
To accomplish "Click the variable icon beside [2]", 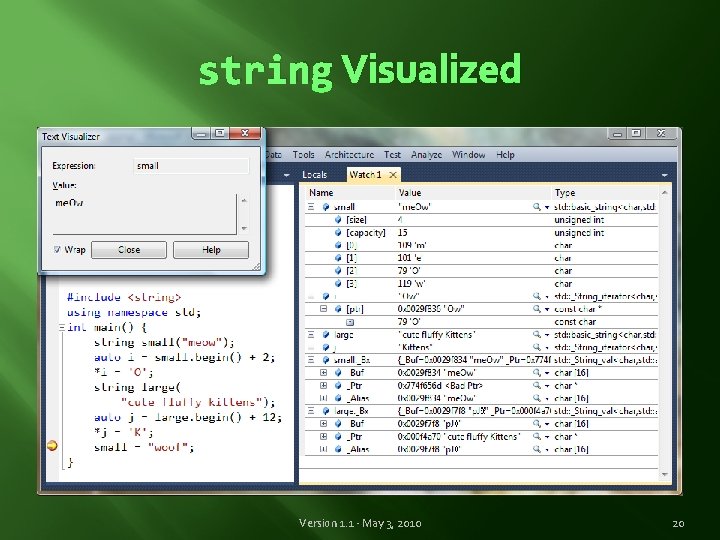I will (338, 271).
